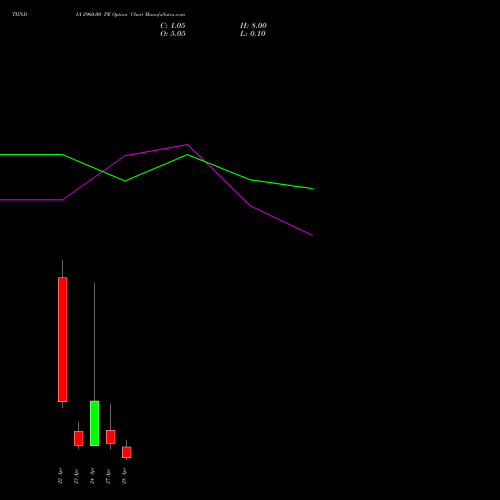The image size is (500, 500).
Task: Click the open value O: 5.05
Action: pyautogui.click(x=173, y=34)
